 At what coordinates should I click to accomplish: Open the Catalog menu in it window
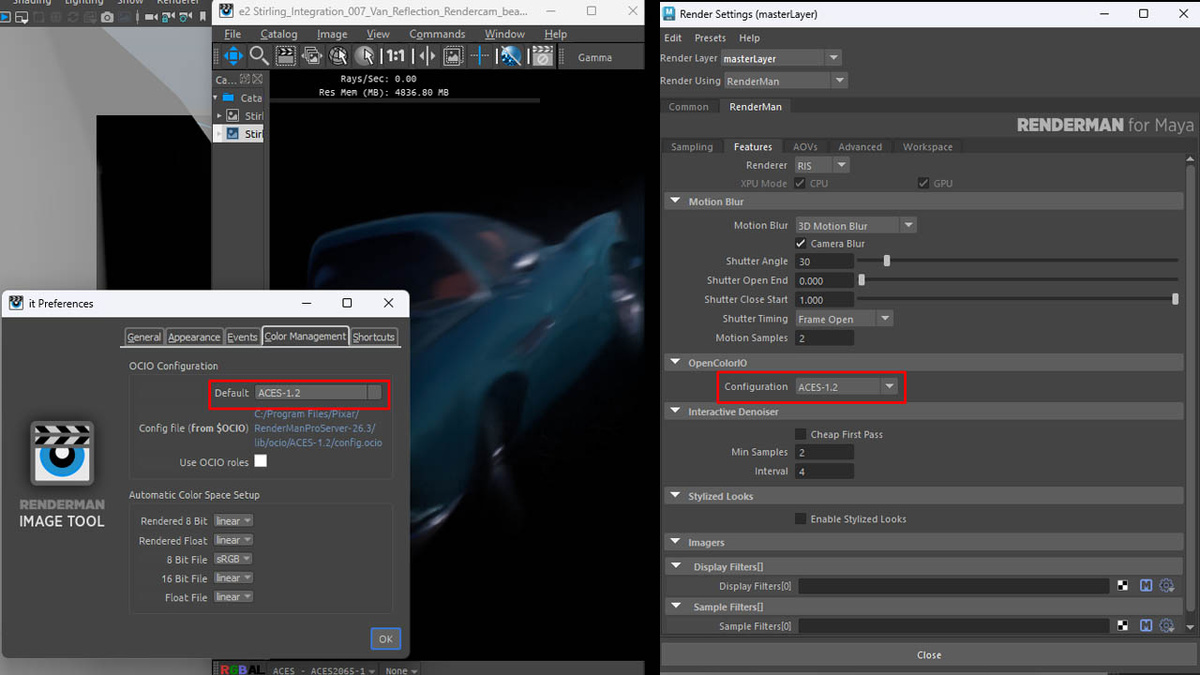[279, 34]
